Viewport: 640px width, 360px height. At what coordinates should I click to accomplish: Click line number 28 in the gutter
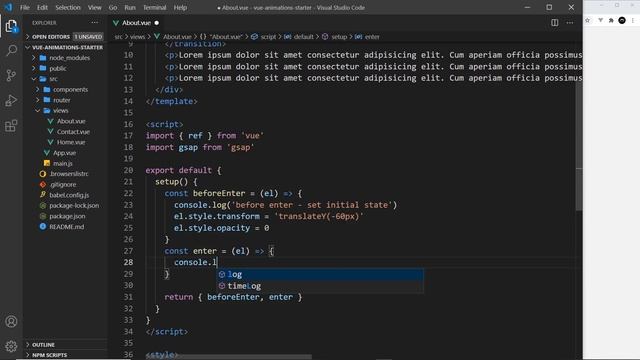point(128,262)
